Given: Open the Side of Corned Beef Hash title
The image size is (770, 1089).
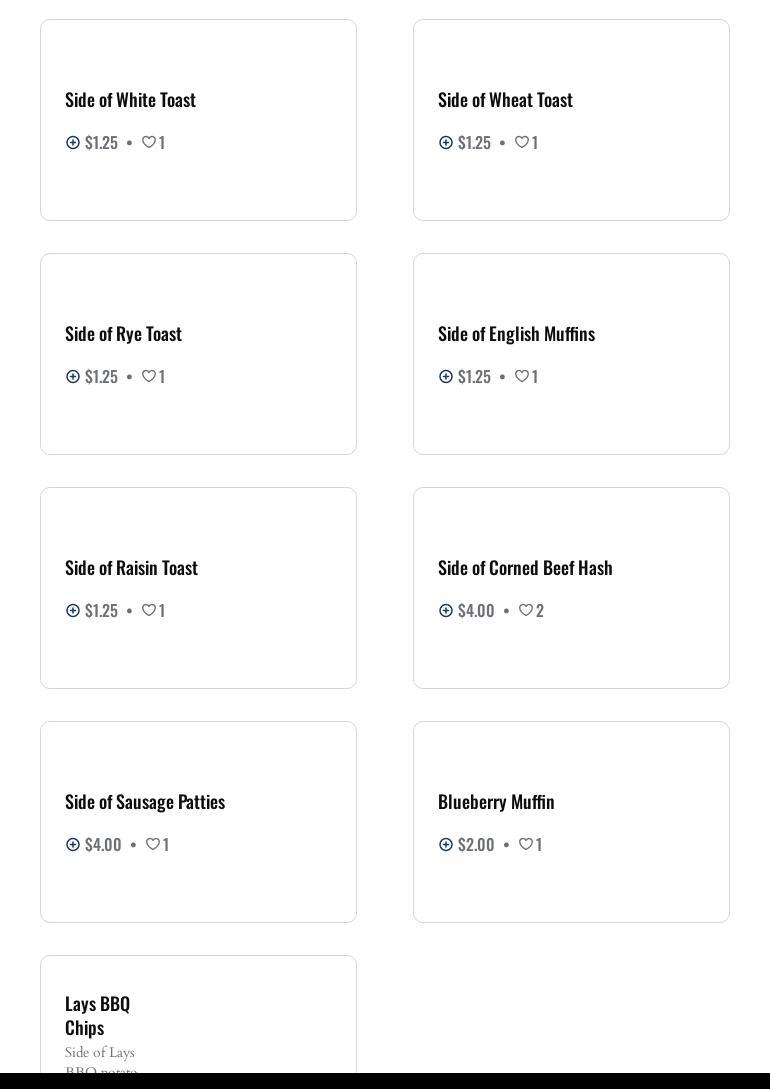Looking at the screenshot, I should click(525, 568).
